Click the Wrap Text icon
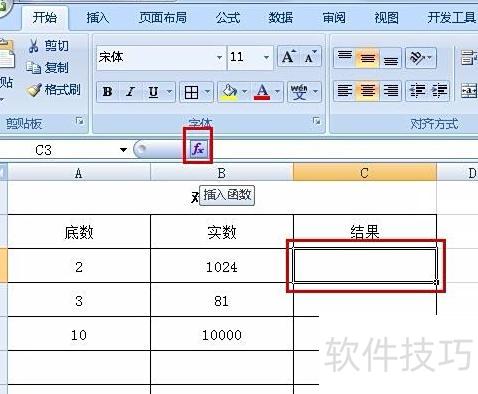478x394 pixels. [469, 58]
